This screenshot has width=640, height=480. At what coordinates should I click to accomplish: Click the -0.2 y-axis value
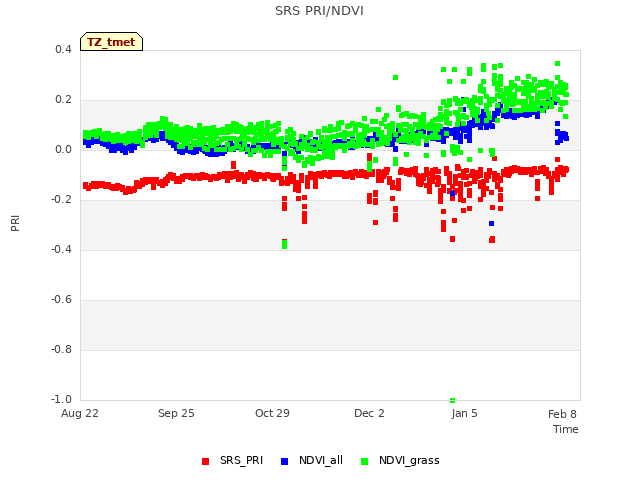tap(61, 199)
